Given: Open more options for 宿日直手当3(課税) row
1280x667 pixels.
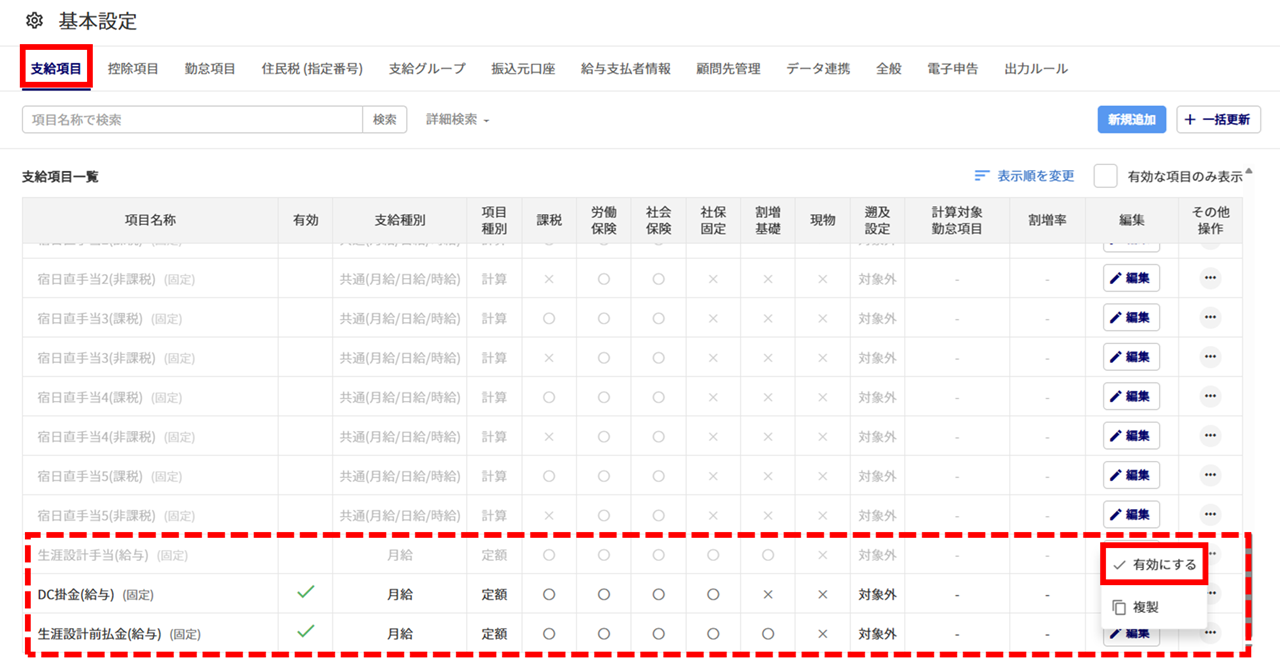Looking at the screenshot, I should 1210,318.
